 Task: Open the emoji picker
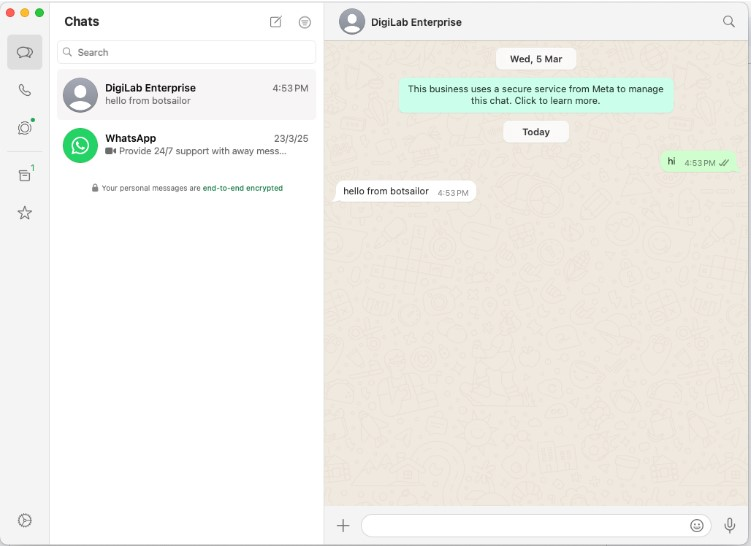coord(697,526)
